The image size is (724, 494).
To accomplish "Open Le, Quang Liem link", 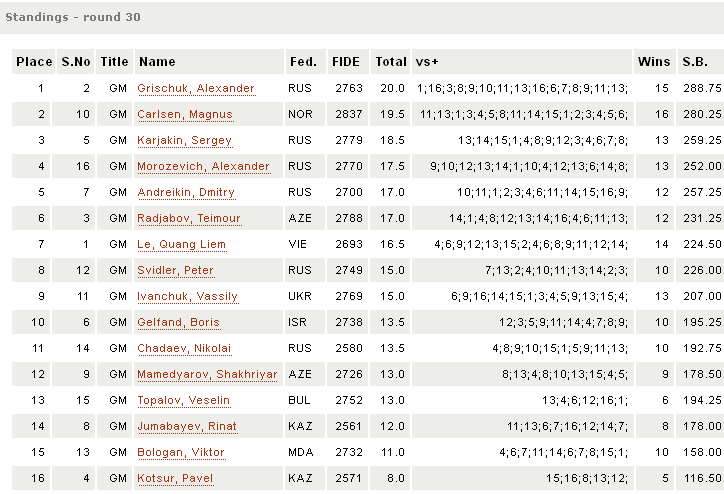I will coord(182,244).
